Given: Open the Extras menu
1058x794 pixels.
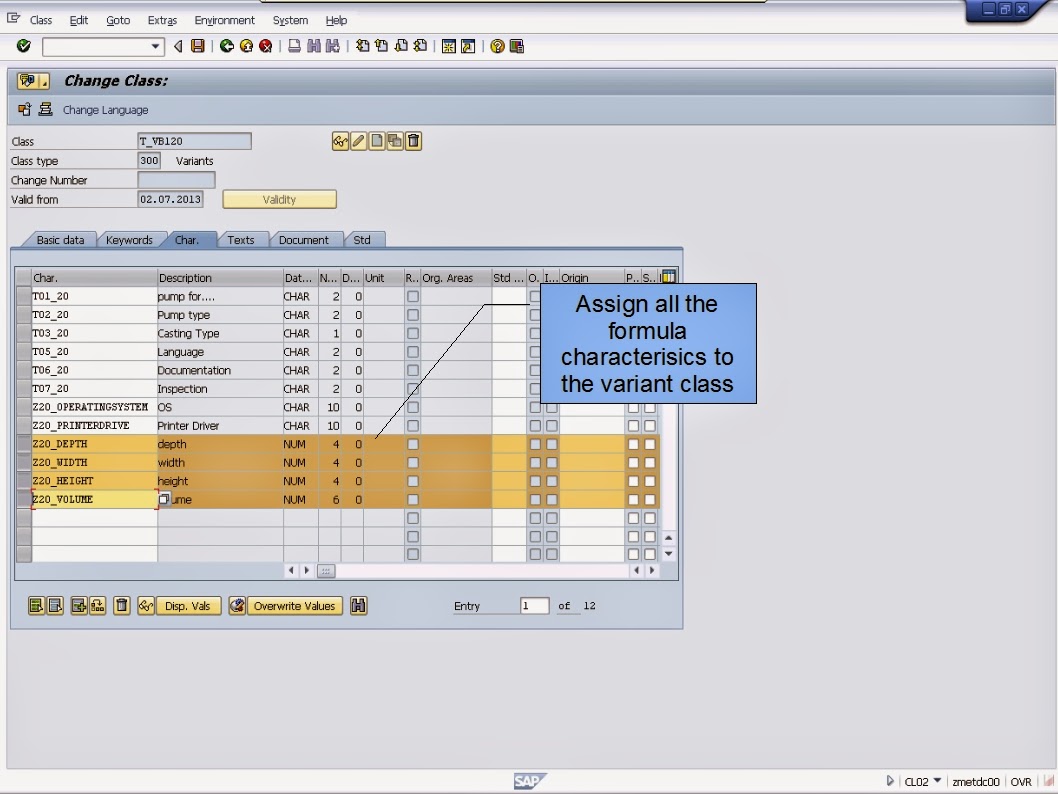Looking at the screenshot, I should (x=162, y=20).
